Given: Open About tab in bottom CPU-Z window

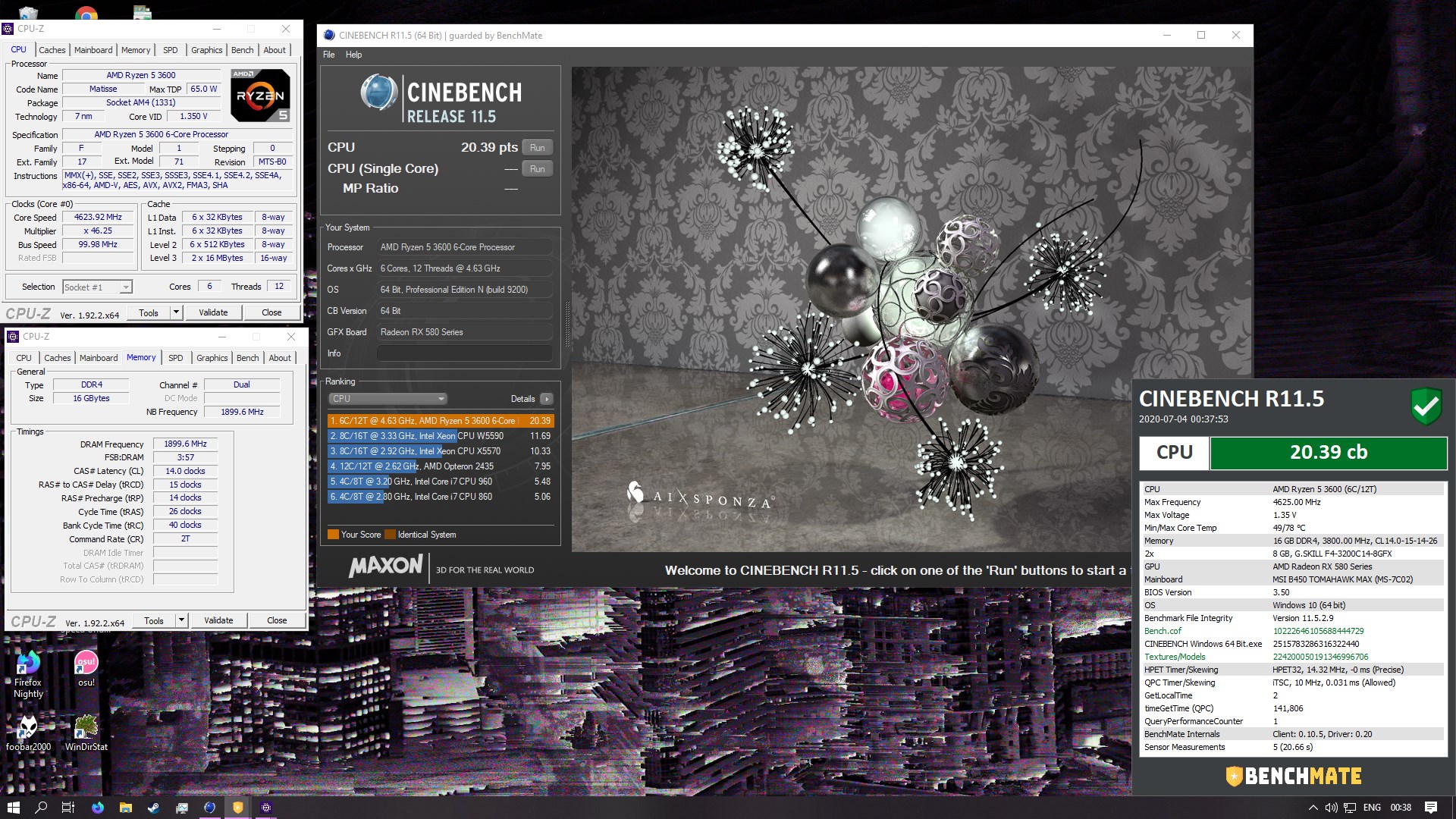Looking at the screenshot, I should [x=280, y=358].
